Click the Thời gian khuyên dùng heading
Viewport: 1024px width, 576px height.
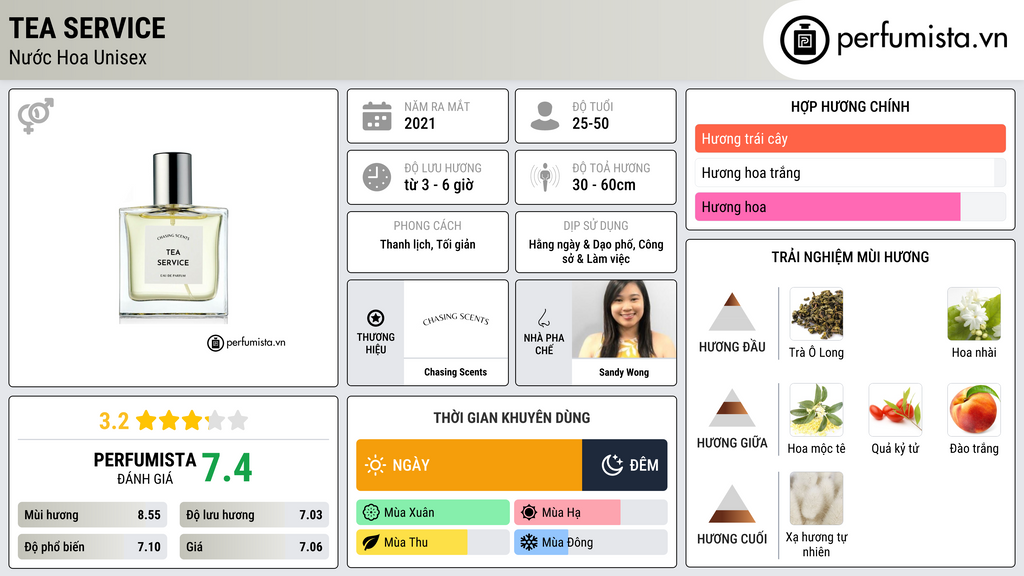[511, 418]
